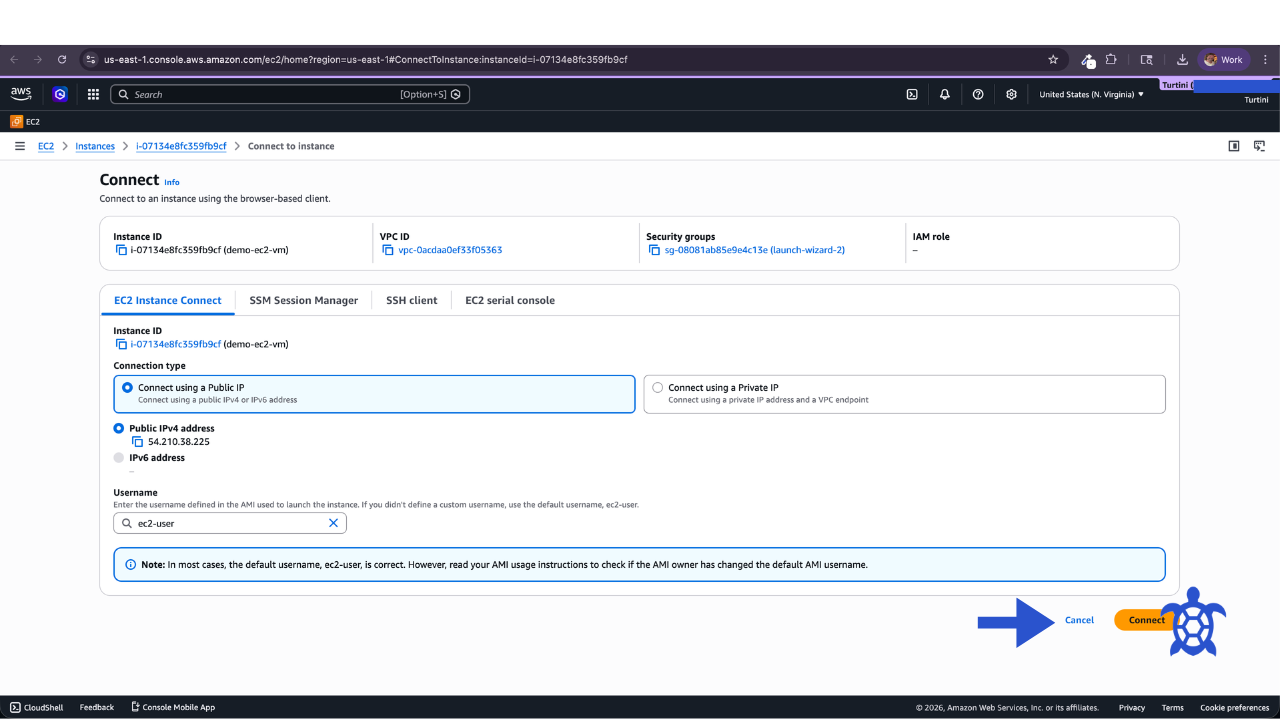Open CloudShell in the footer

pyautogui.click(x=37, y=707)
